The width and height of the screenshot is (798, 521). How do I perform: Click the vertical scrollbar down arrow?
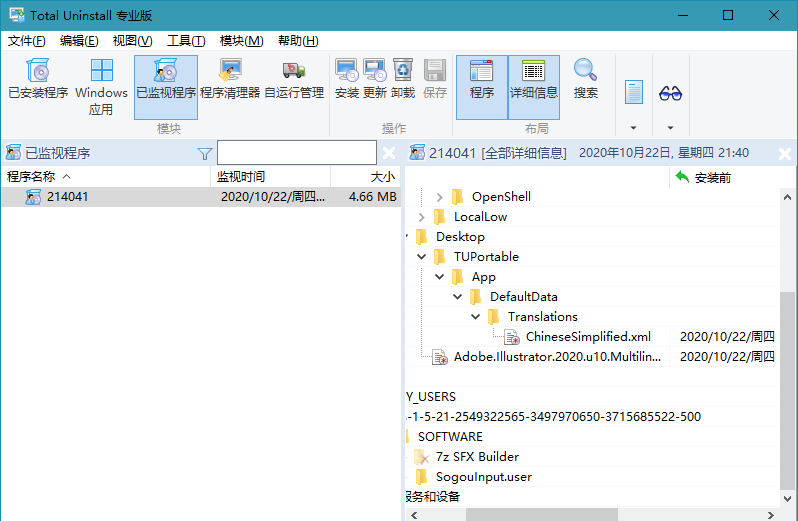[787, 499]
